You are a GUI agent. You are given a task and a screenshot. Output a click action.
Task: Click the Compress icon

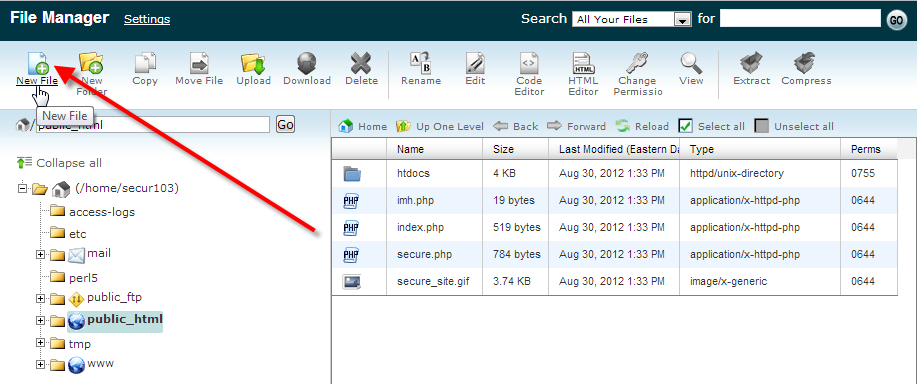click(806, 63)
